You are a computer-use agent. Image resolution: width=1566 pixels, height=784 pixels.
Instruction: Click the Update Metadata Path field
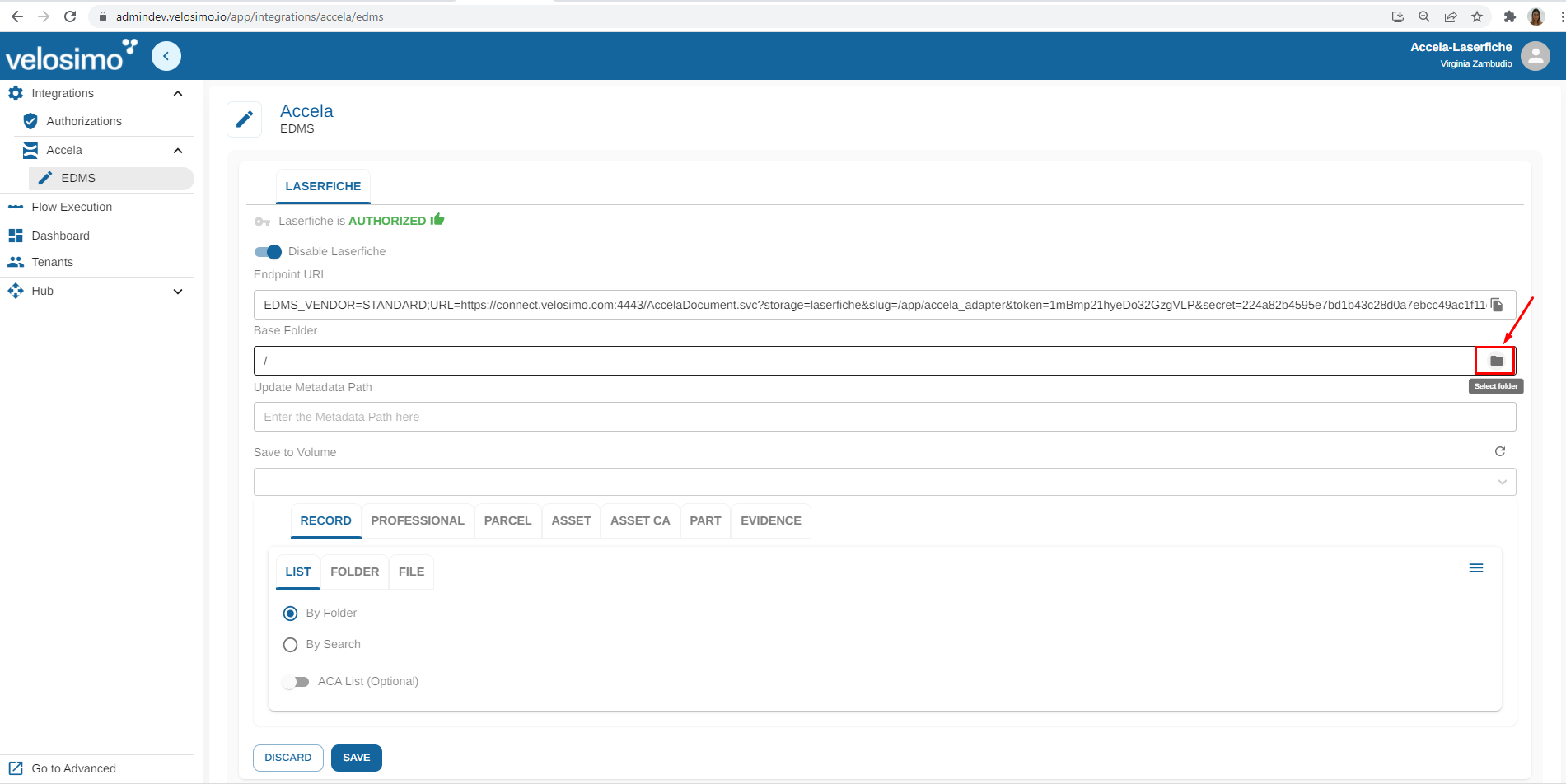[885, 417]
